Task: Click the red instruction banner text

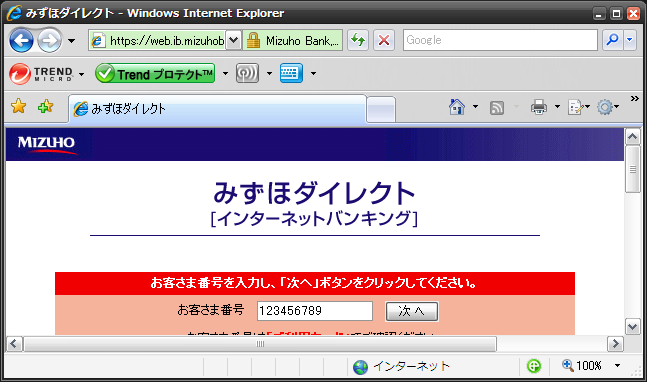Action: 314,283
